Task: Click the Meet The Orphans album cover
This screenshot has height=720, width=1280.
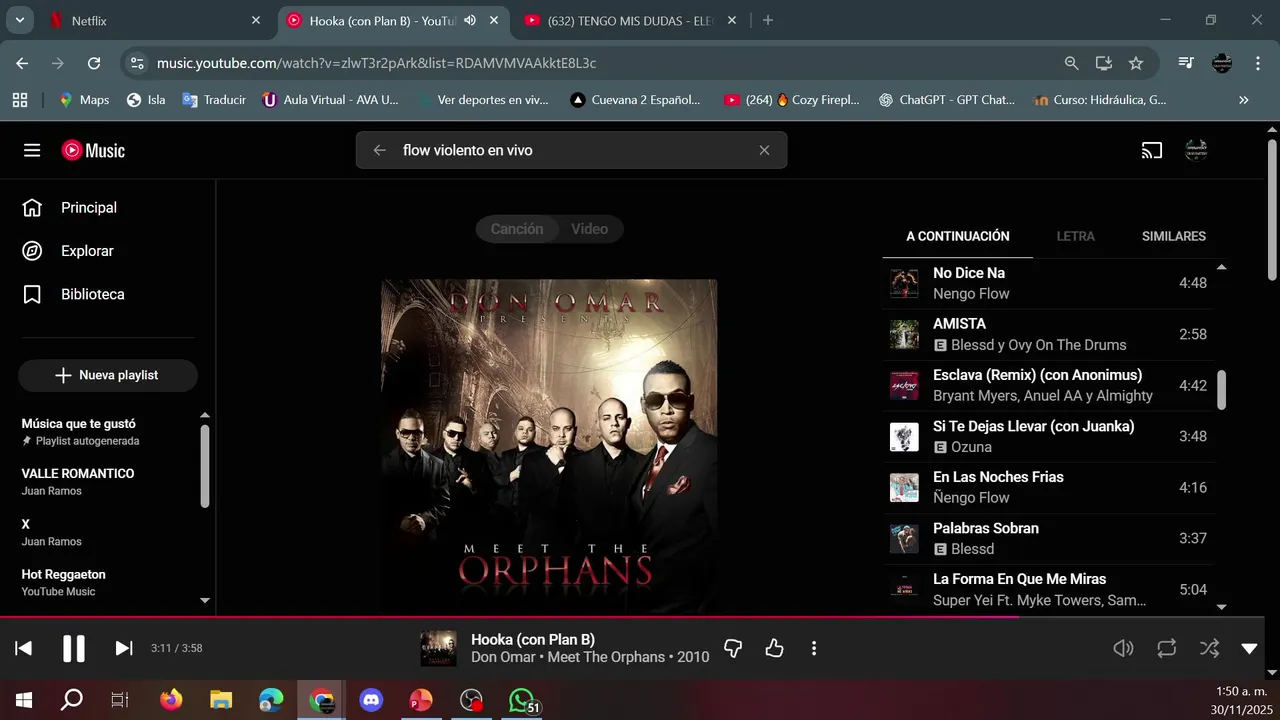Action: coord(549,447)
